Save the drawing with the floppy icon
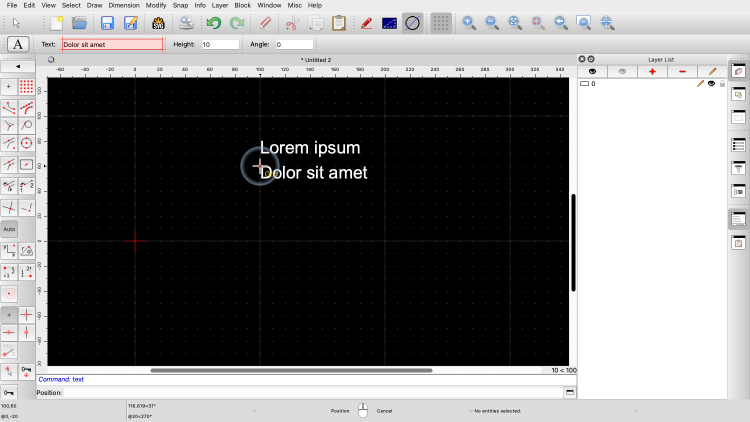Image resolution: width=750 pixels, height=422 pixels. pos(107,23)
